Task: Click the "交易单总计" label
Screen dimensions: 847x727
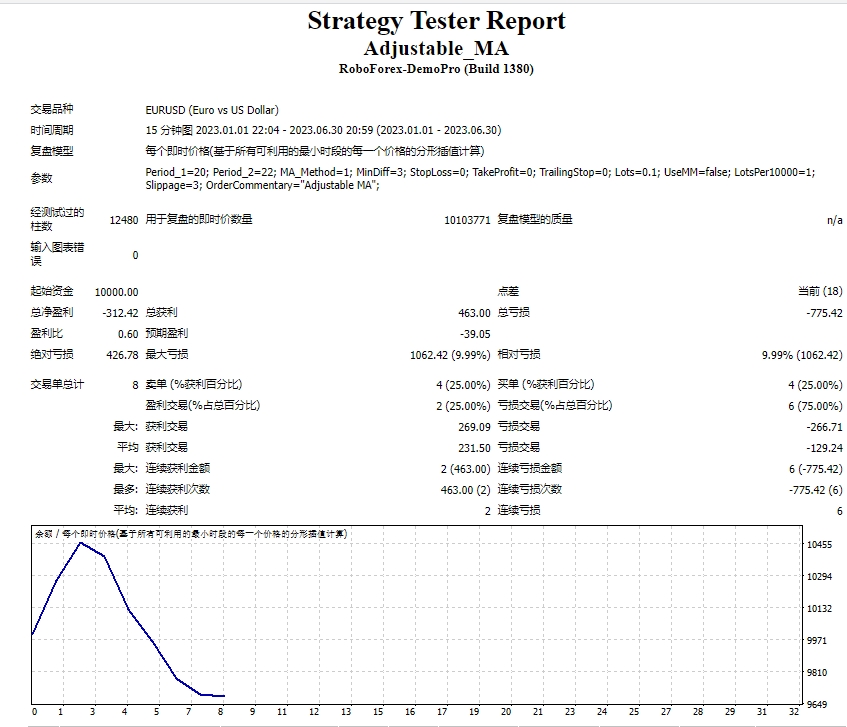Action: point(57,385)
